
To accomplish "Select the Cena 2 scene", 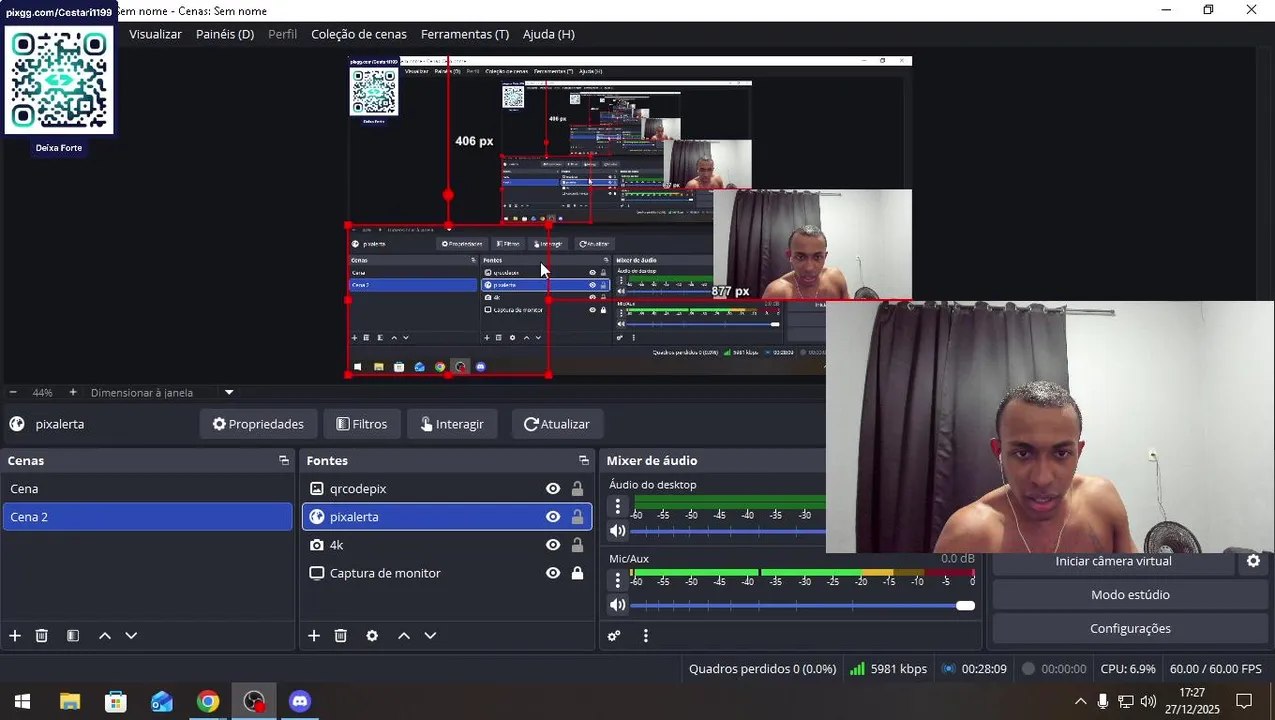I will (147, 517).
